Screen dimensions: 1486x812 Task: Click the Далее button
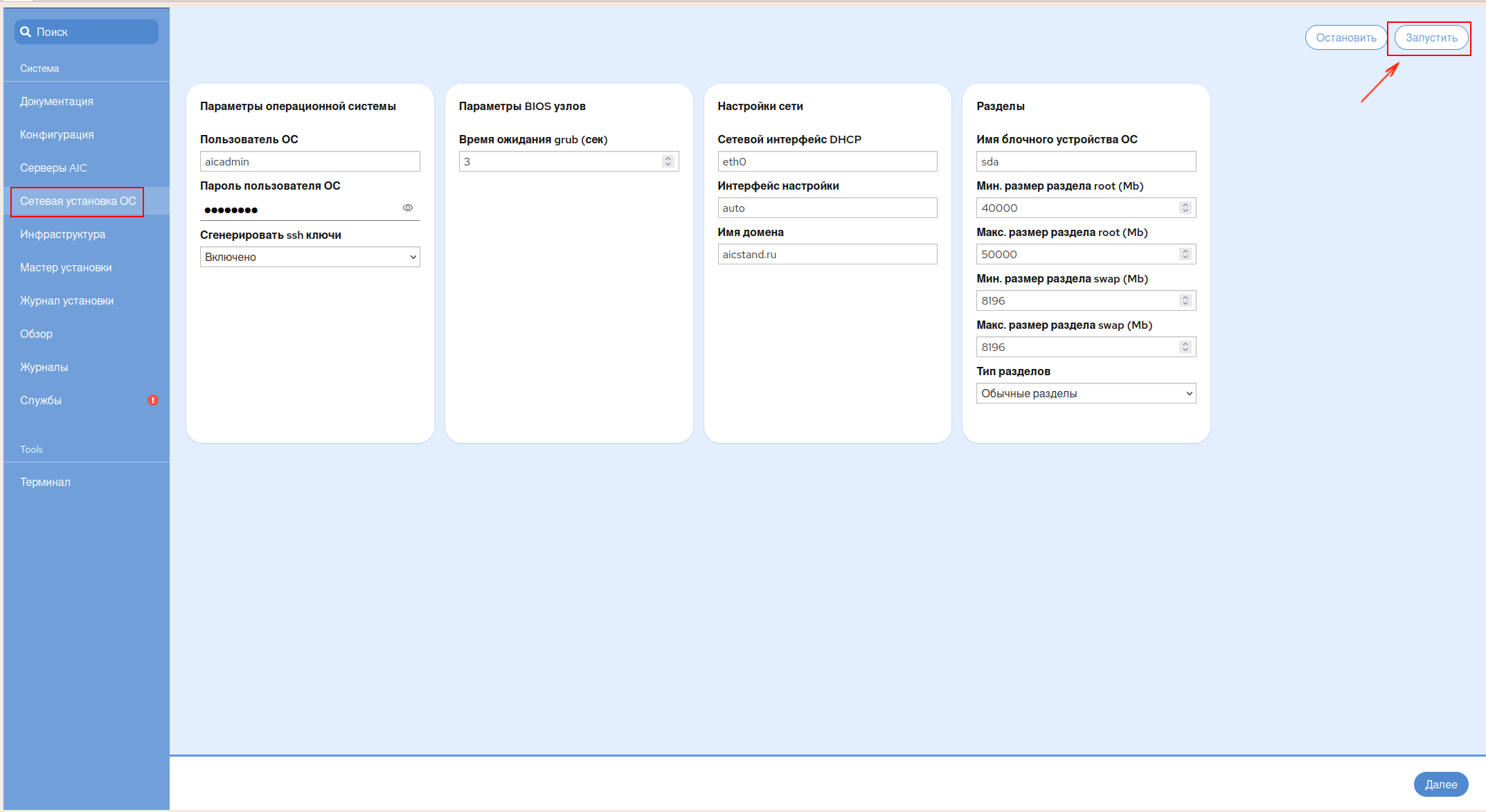click(x=1441, y=784)
